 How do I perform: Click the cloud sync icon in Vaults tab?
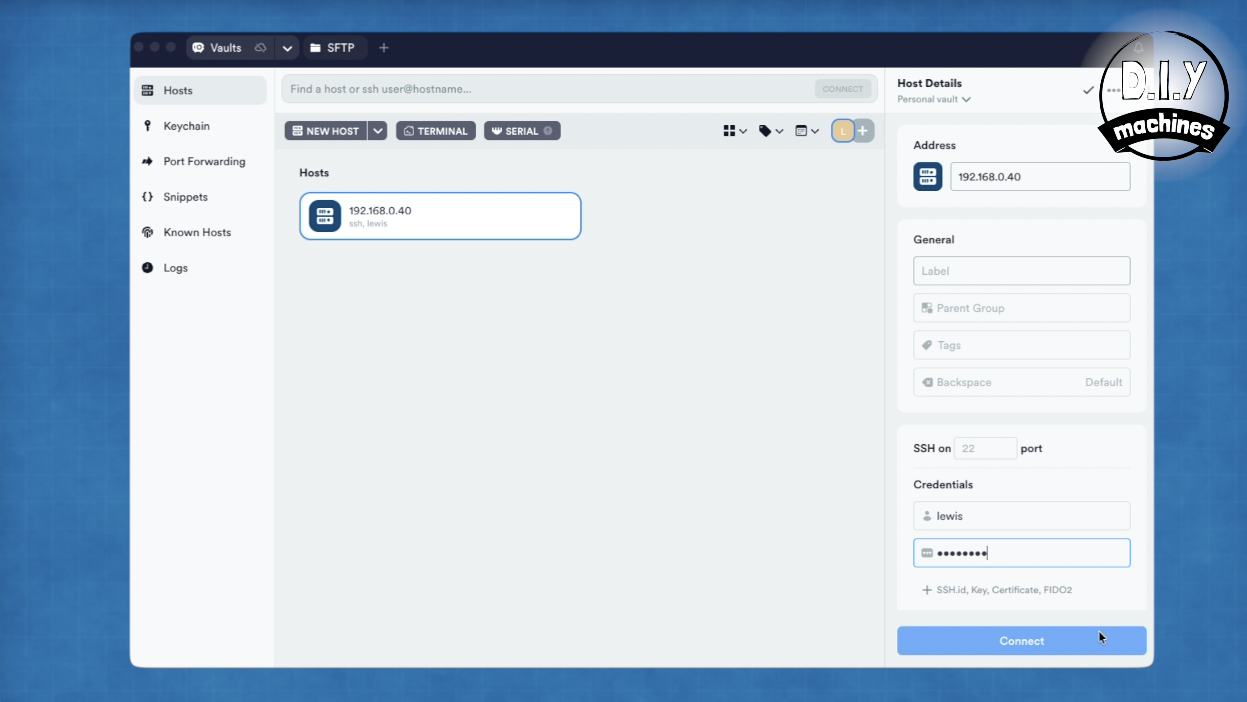(x=261, y=48)
